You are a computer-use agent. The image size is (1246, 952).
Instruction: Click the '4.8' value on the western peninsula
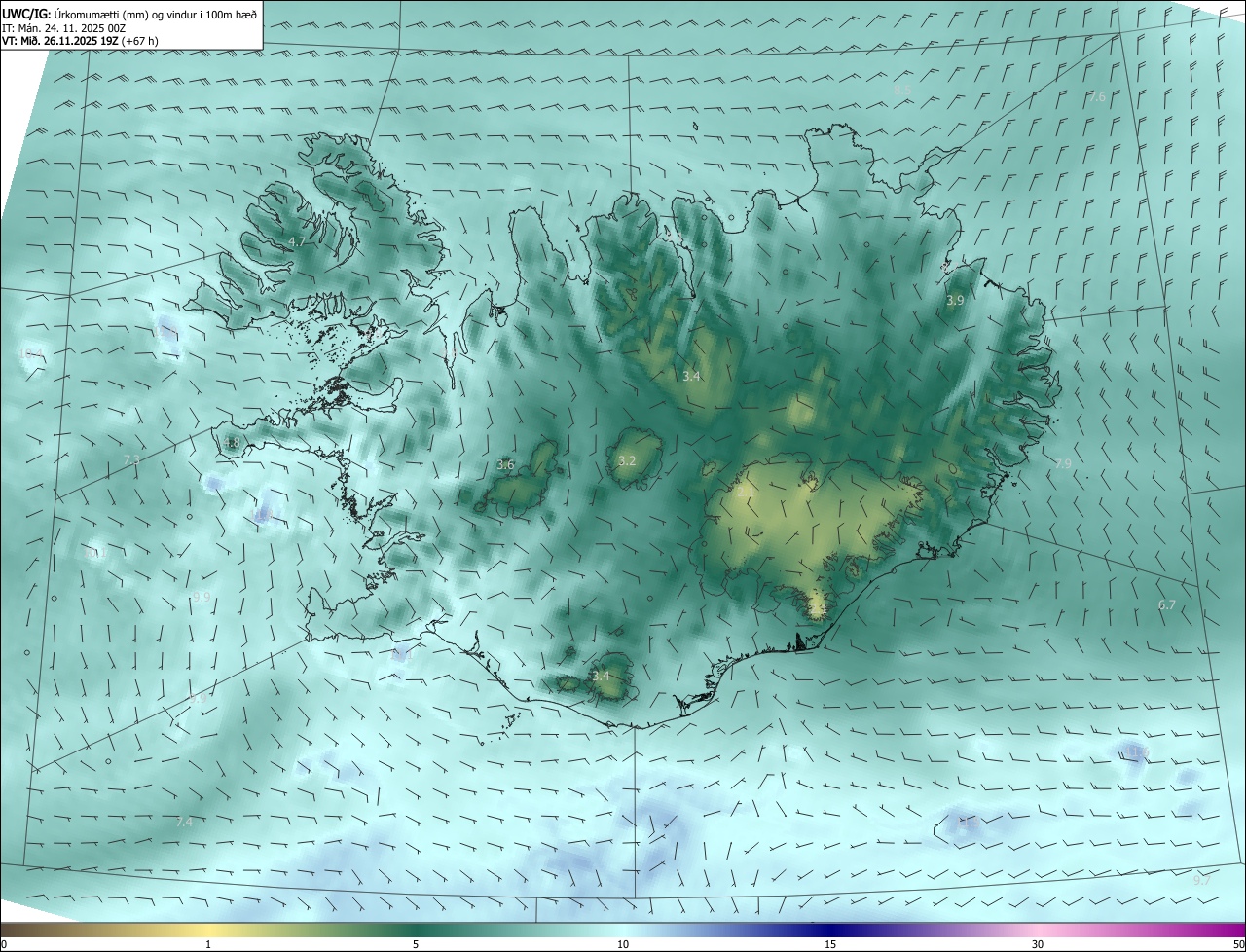point(232,443)
